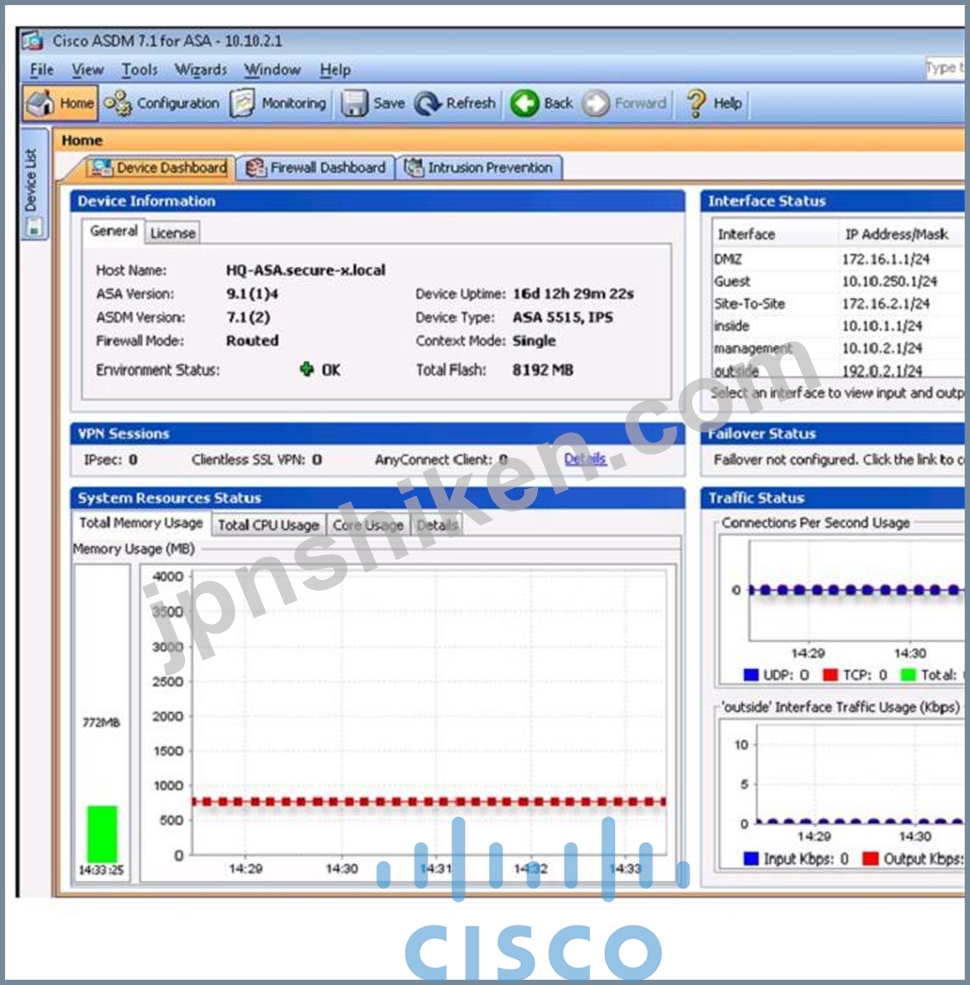Click the 772MB memory value label
The width and height of the screenshot is (970, 985).
click(x=101, y=722)
